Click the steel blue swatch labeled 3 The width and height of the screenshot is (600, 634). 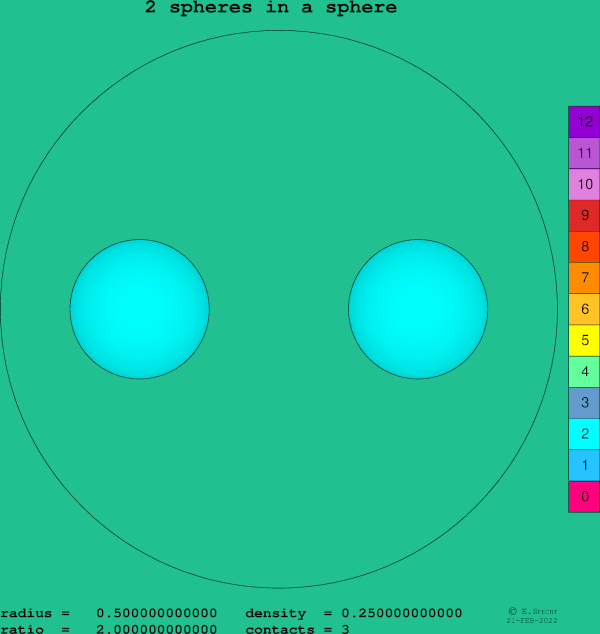[584, 403]
